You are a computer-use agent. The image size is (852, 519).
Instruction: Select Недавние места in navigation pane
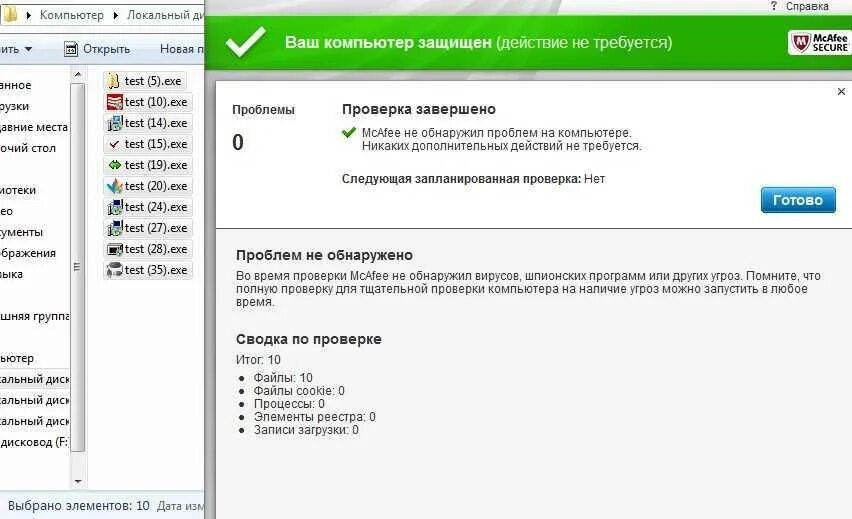point(34,127)
